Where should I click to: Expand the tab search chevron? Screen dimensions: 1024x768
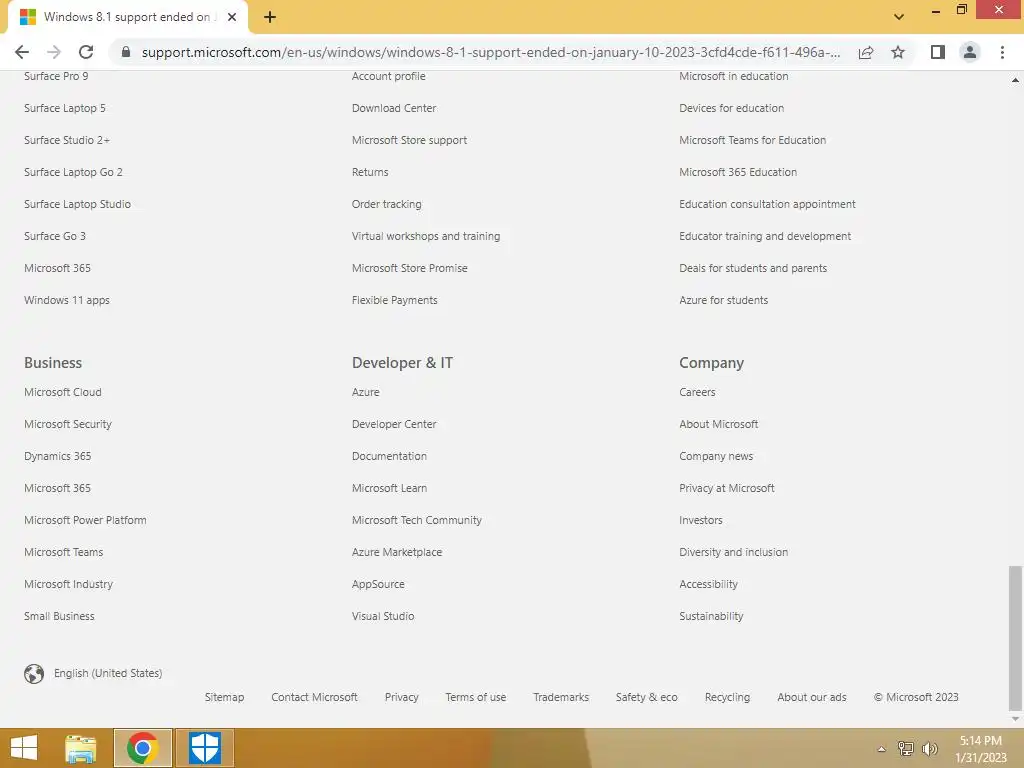point(899,17)
